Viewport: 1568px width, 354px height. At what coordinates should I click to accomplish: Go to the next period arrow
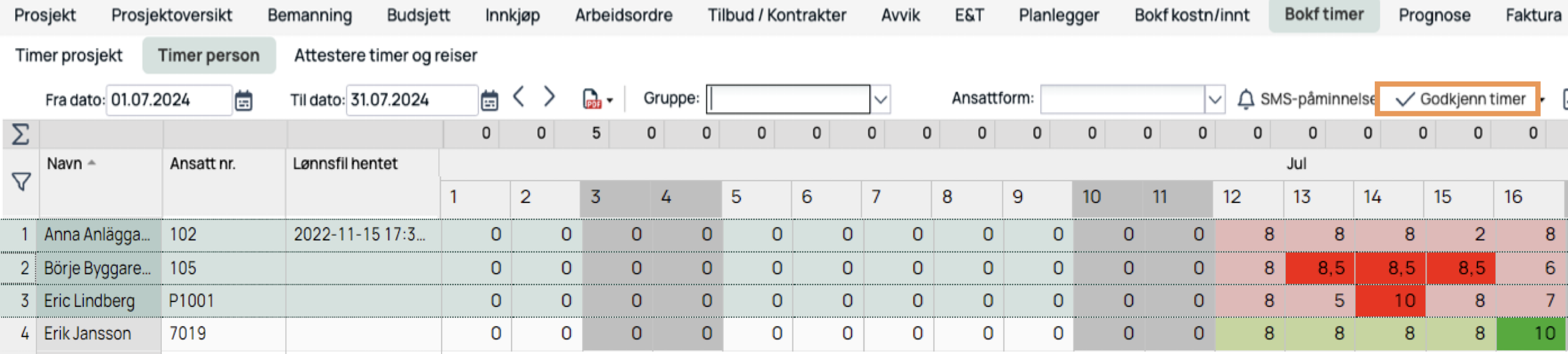tap(549, 97)
